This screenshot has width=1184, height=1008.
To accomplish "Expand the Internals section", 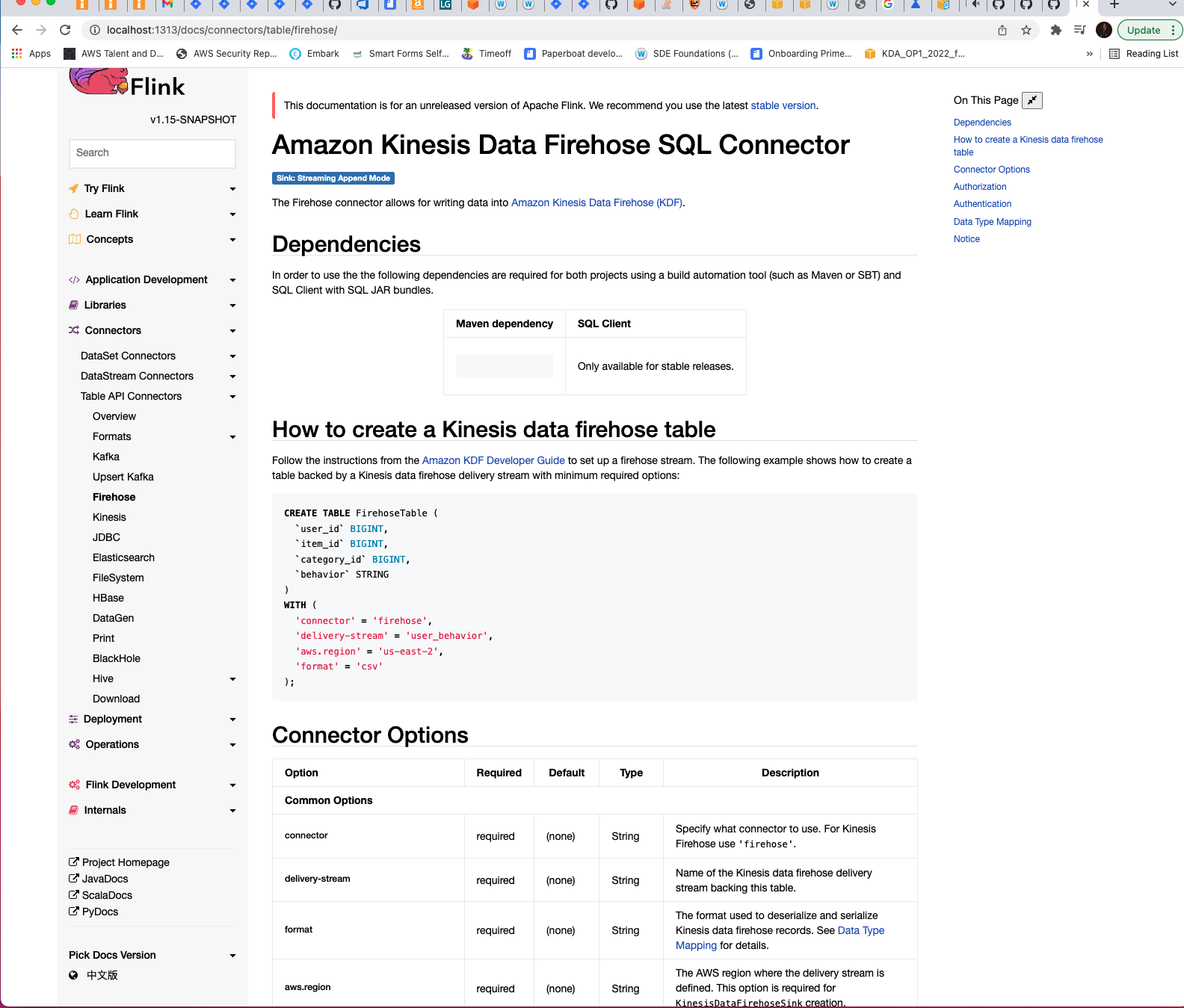I will tap(152, 810).
